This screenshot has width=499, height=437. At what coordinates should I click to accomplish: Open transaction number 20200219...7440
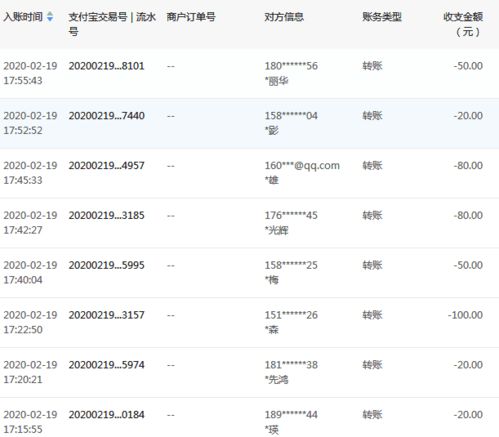106,116
